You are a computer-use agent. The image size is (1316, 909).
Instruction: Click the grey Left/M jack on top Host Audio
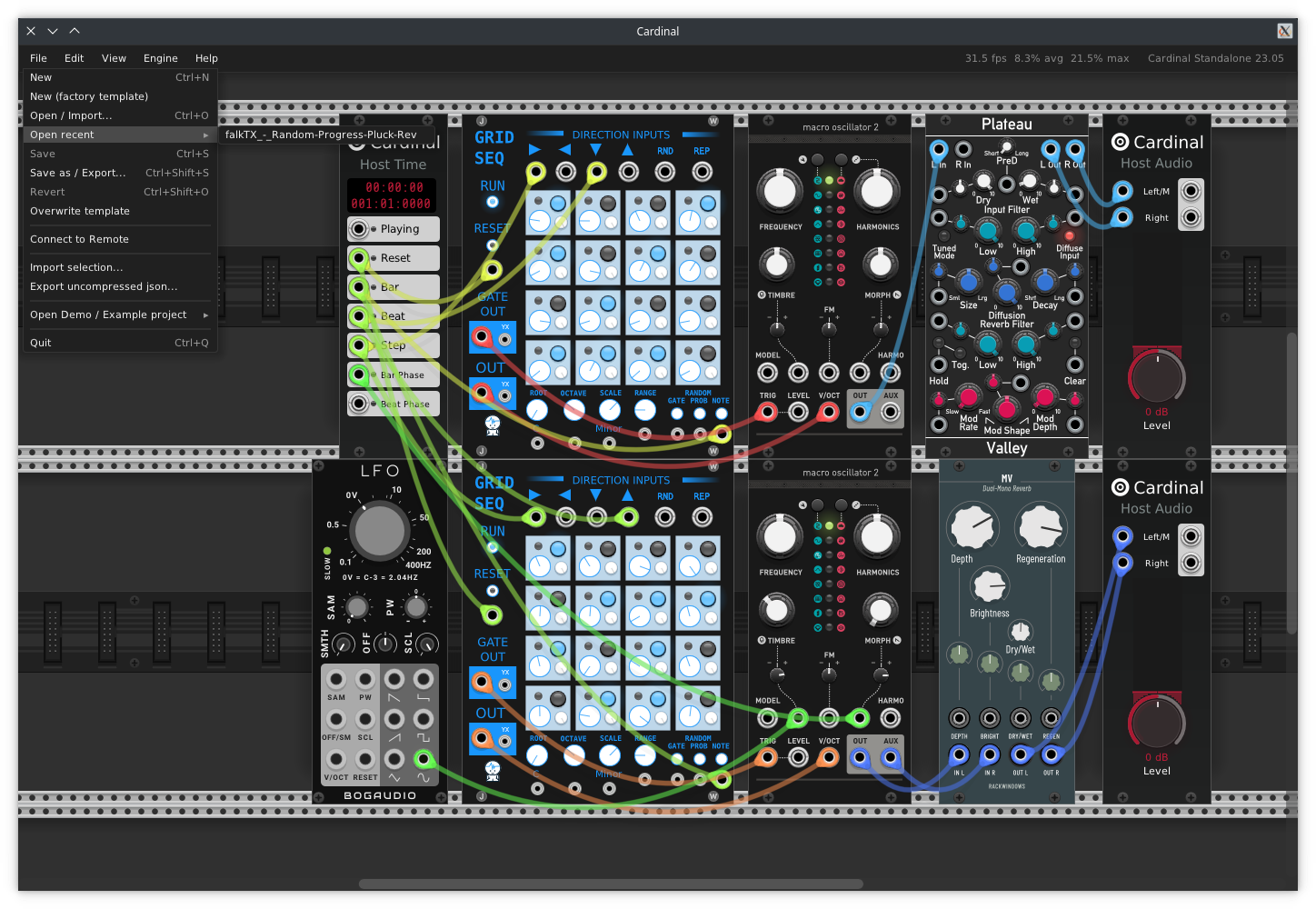(1191, 191)
